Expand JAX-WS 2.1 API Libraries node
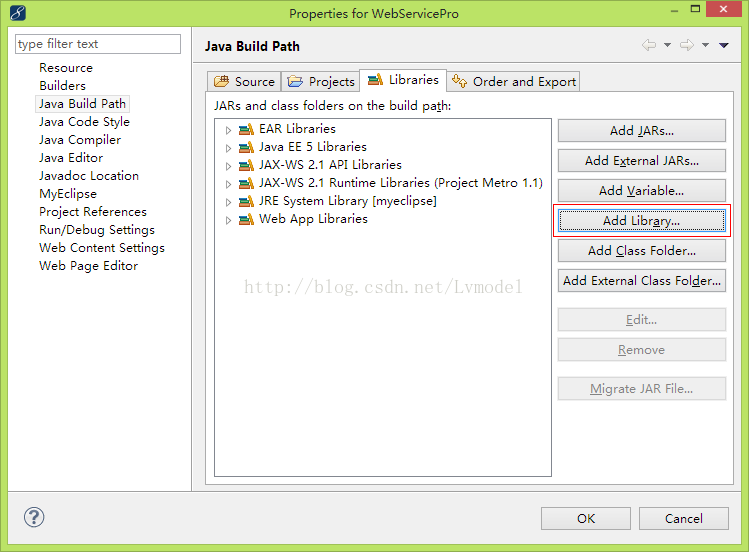The width and height of the screenshot is (749, 552). coord(228,166)
